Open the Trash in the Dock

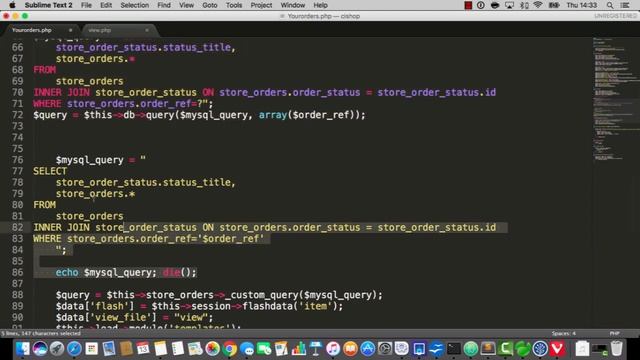click(x=617, y=349)
